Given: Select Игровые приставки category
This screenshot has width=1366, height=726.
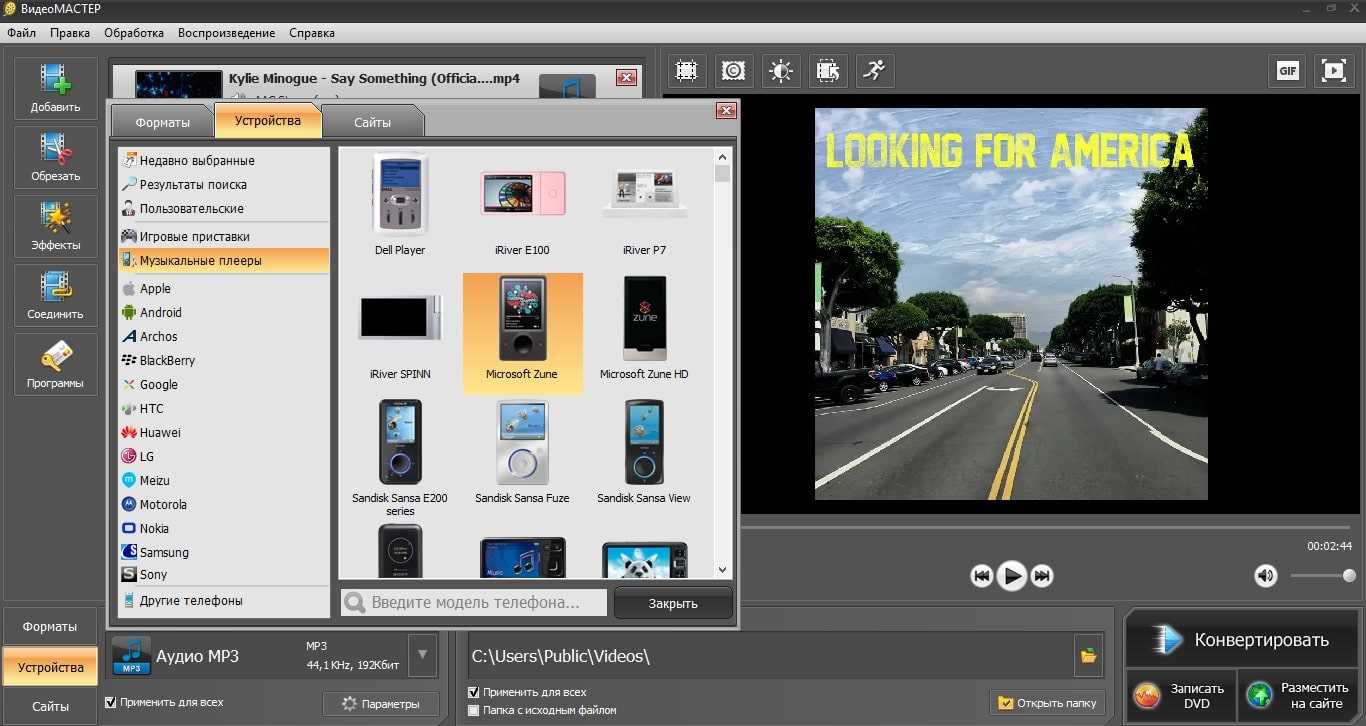Looking at the screenshot, I should [224, 236].
